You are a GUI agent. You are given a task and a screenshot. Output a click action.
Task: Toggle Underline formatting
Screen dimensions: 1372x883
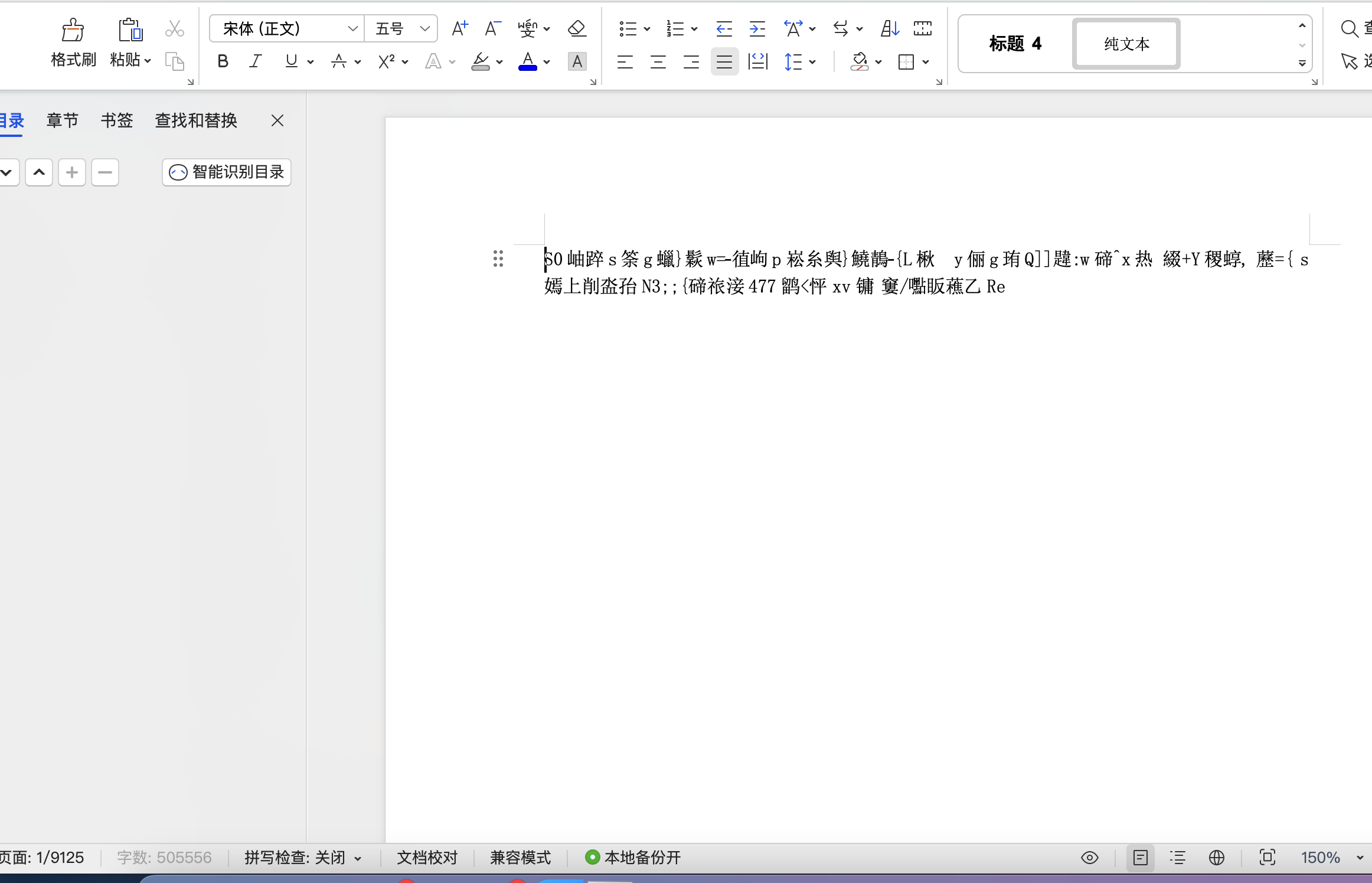click(x=291, y=61)
